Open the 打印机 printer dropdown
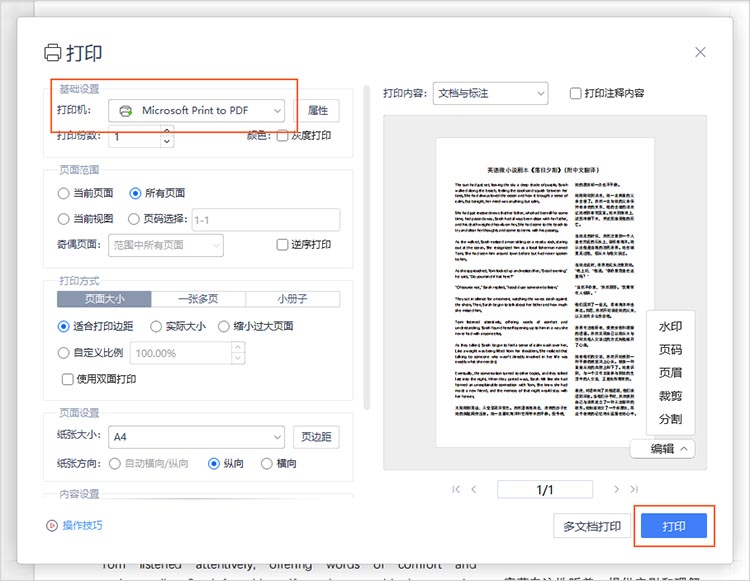 click(x=196, y=111)
